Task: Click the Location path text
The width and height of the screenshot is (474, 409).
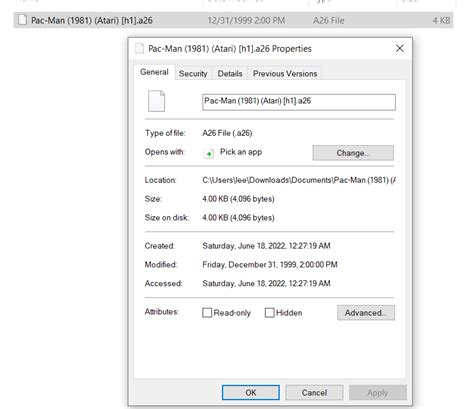Action: (x=299, y=180)
